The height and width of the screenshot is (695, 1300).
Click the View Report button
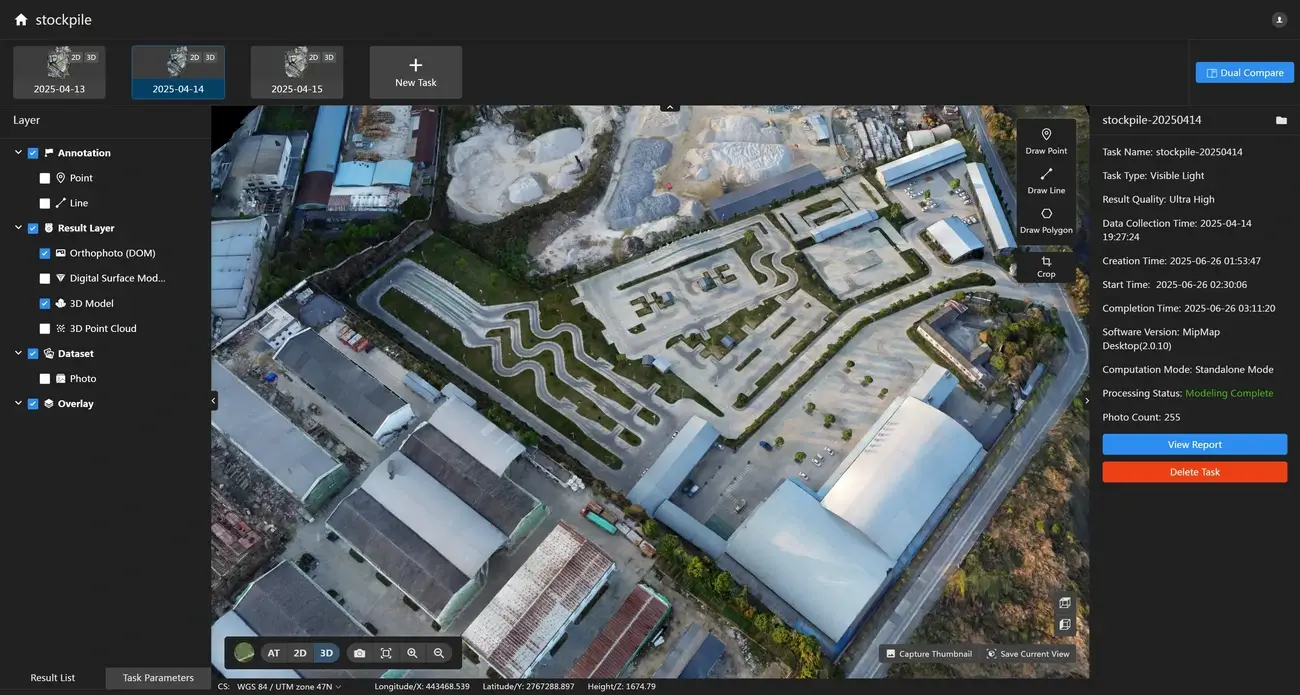click(x=1194, y=445)
